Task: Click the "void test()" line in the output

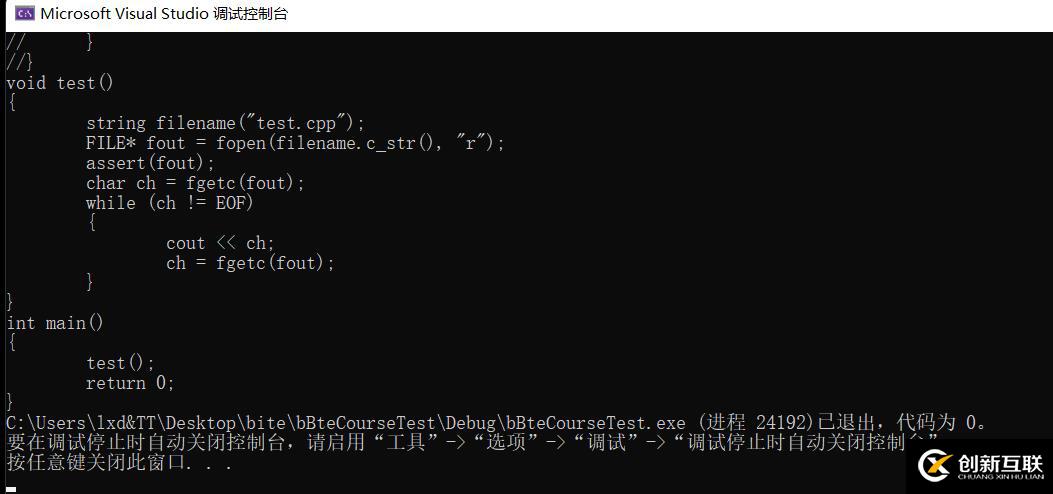Action: tap(60, 83)
